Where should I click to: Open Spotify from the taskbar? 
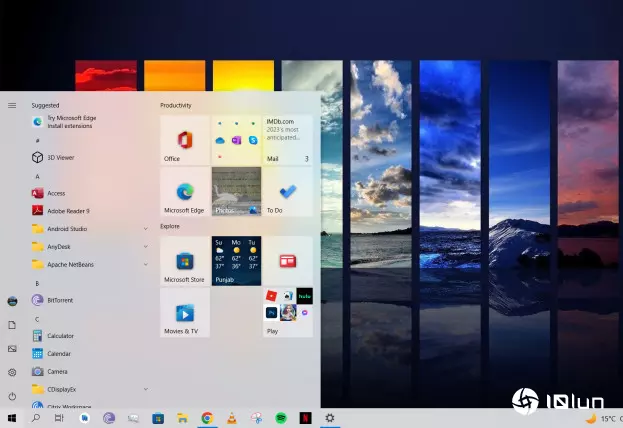[x=281, y=418]
